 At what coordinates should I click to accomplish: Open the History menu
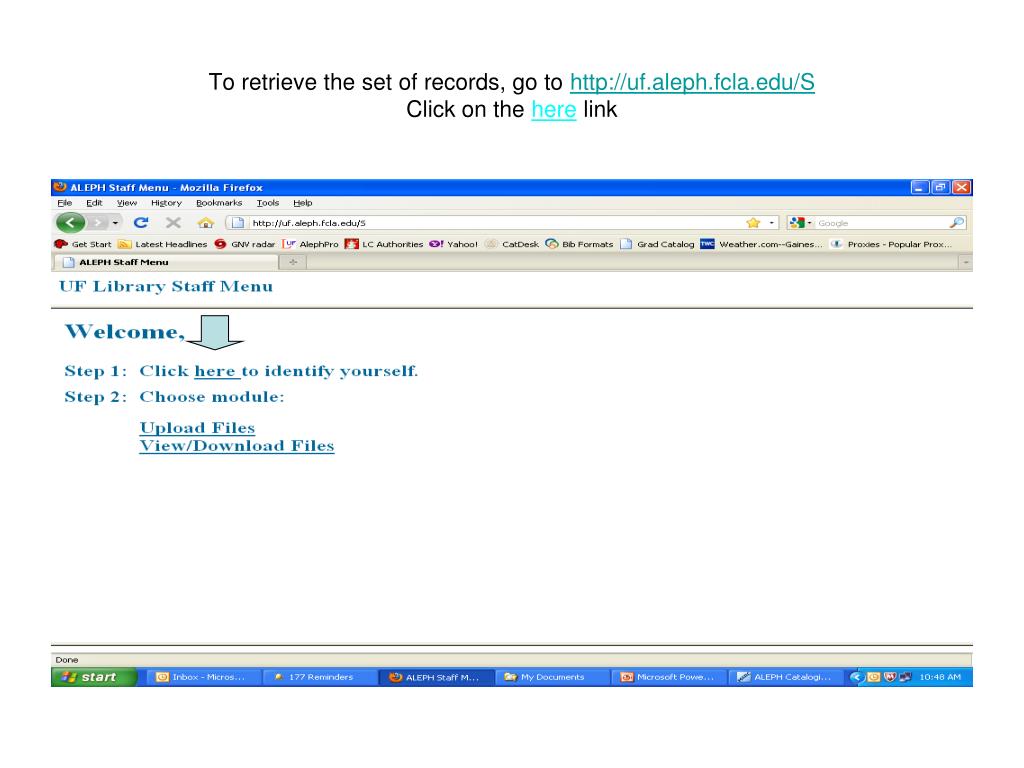click(167, 203)
